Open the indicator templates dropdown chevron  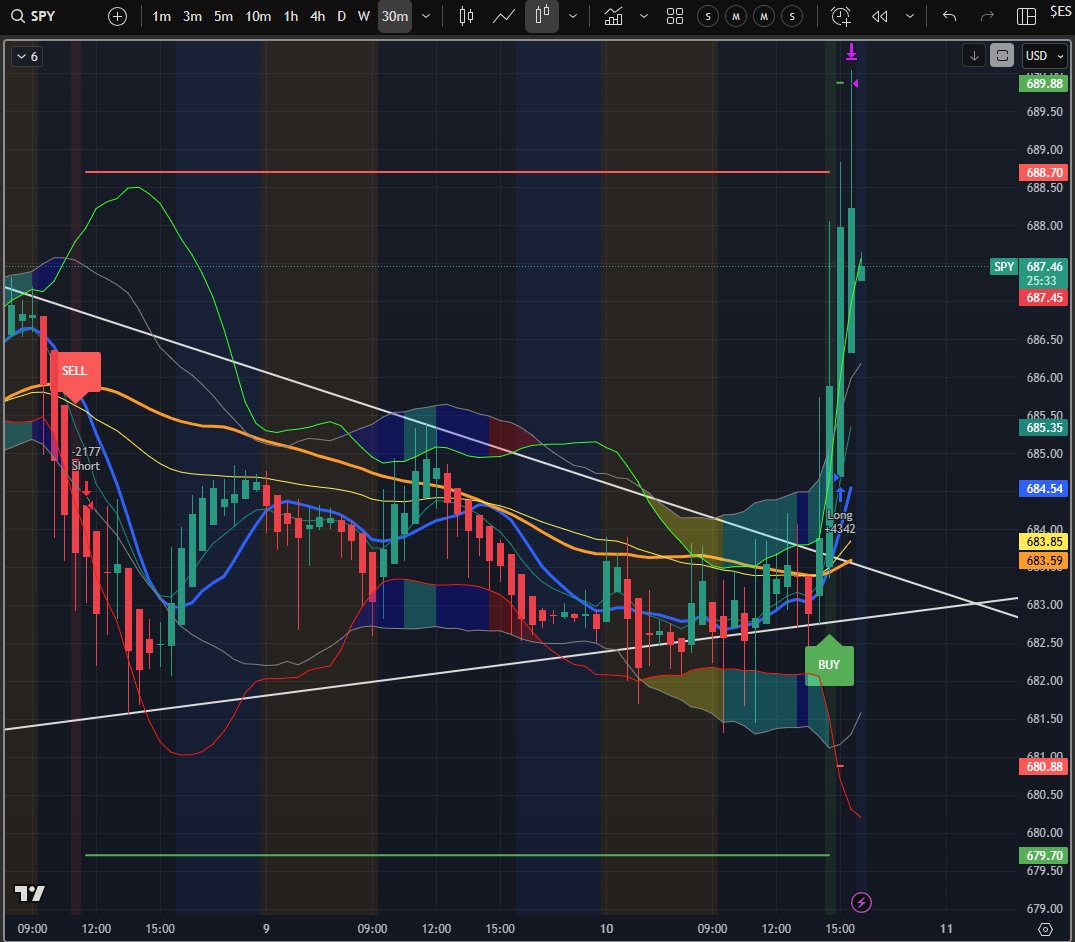[644, 16]
